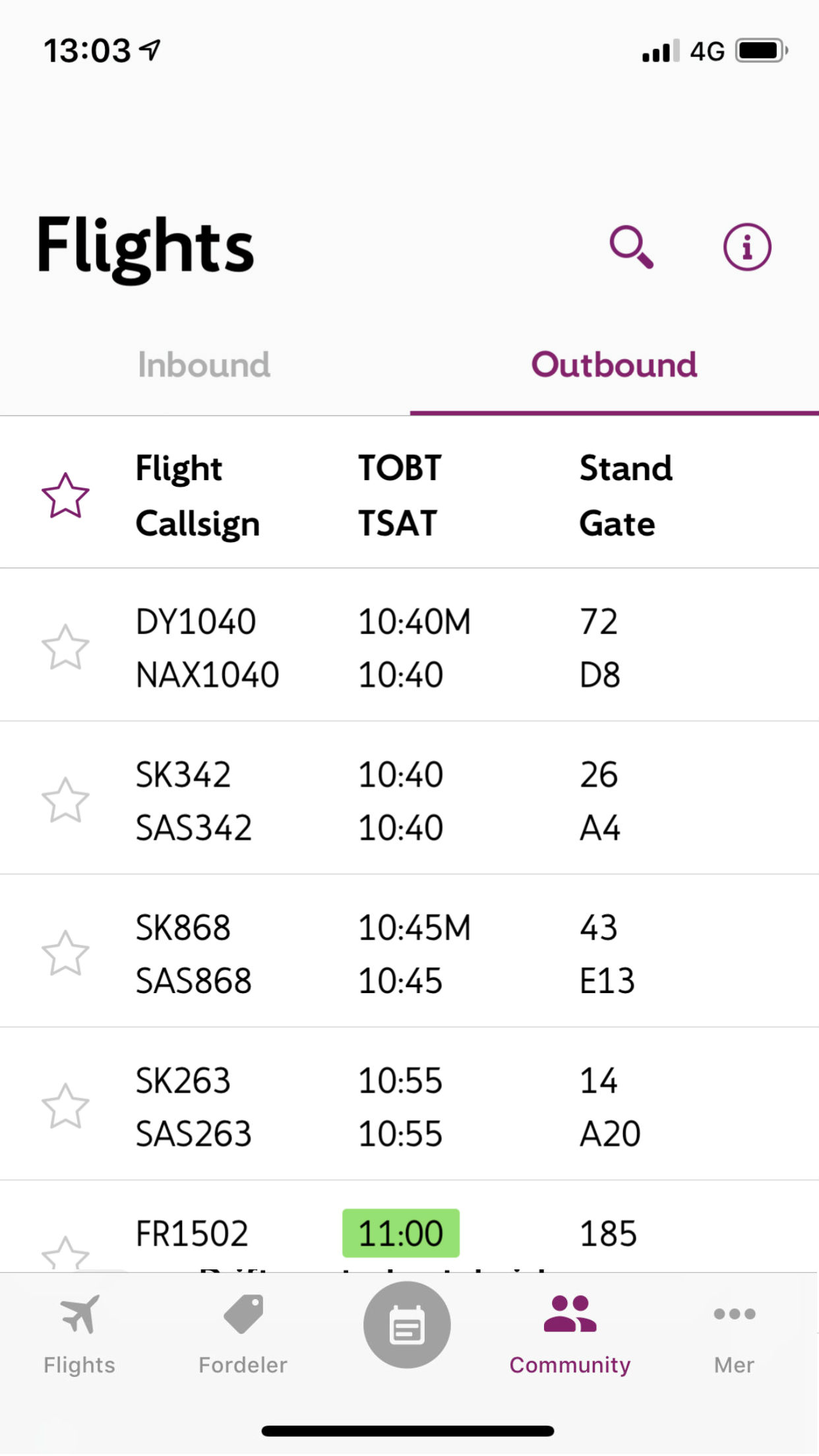Mark SK868 as favorite

click(x=65, y=954)
